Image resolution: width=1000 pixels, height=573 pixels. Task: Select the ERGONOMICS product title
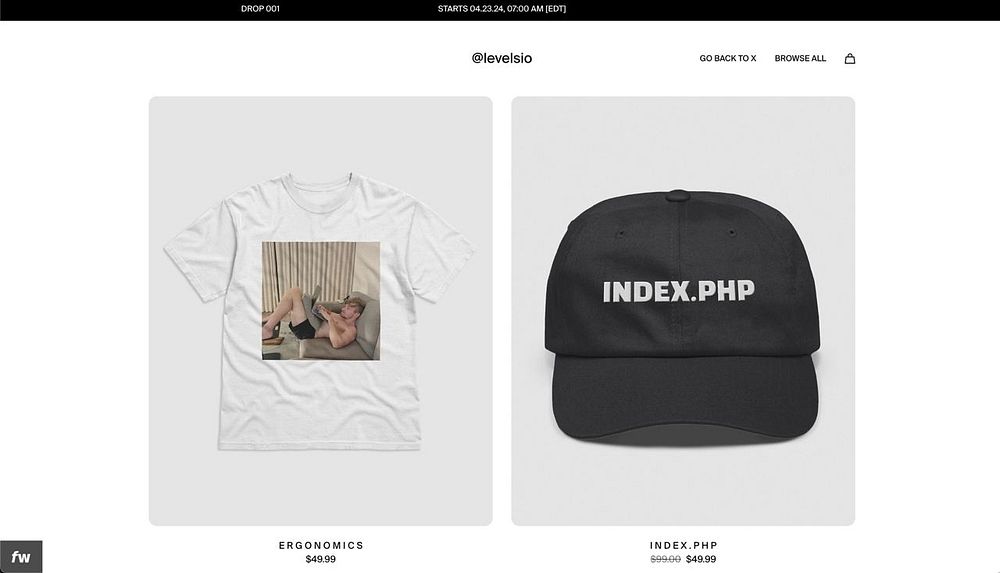pos(321,546)
